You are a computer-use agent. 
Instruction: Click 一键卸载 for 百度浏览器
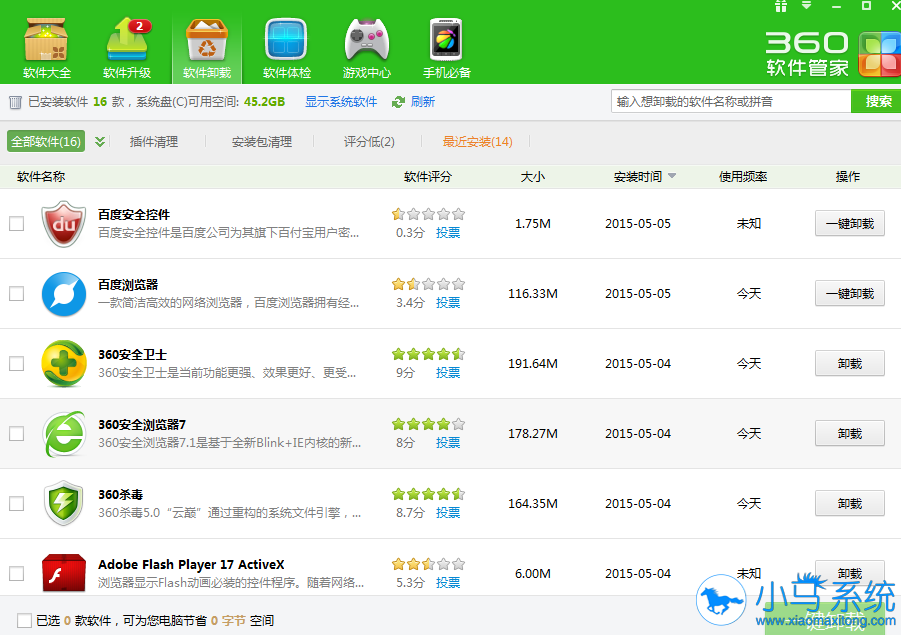coord(850,294)
